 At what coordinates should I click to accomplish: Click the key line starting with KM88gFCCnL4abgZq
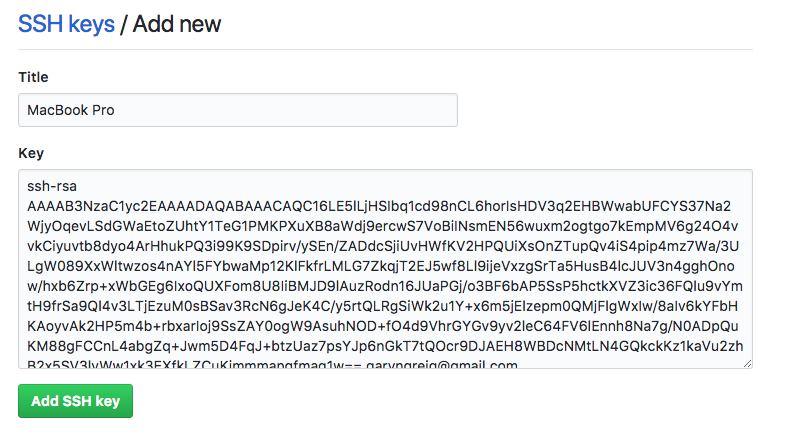(x=380, y=346)
